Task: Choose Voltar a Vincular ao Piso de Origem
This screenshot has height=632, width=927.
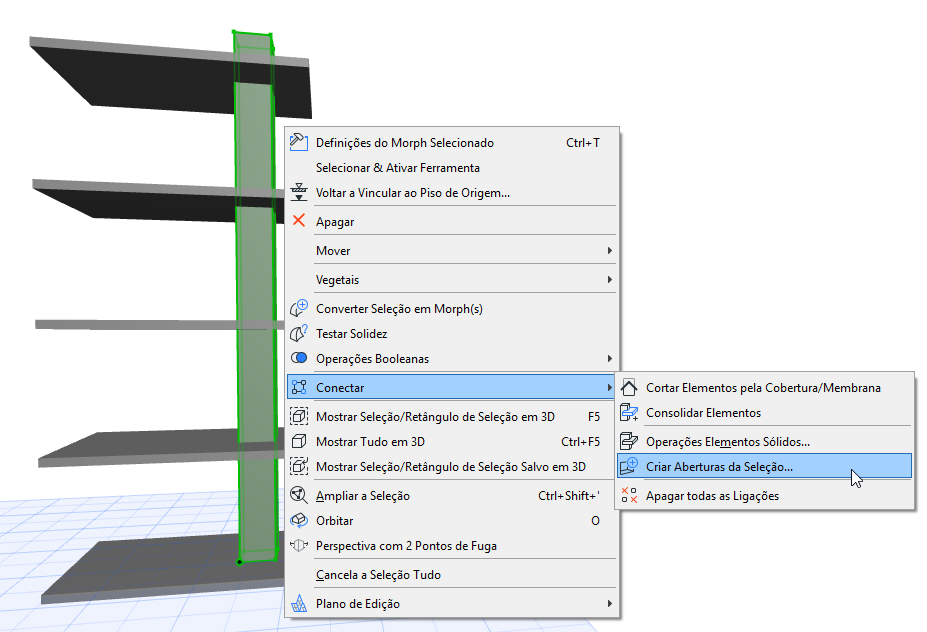Action: click(x=452, y=193)
